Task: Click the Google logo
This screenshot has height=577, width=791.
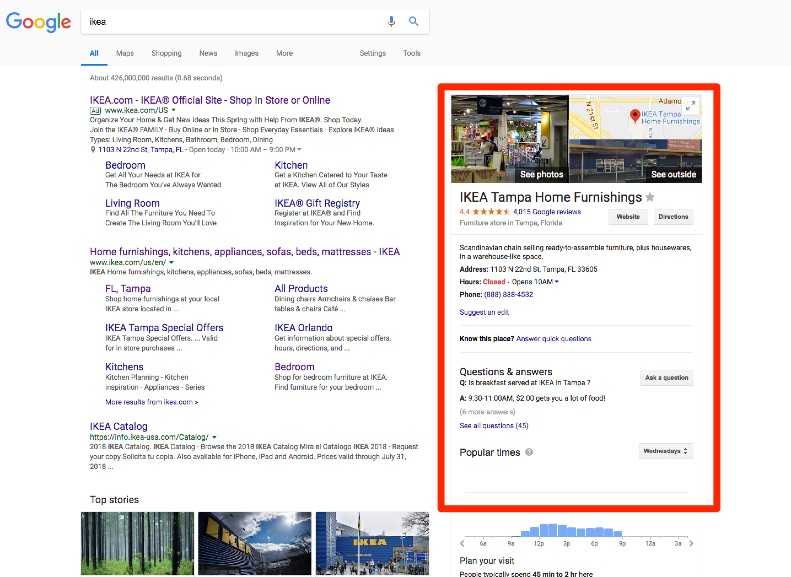Action: [x=38, y=22]
